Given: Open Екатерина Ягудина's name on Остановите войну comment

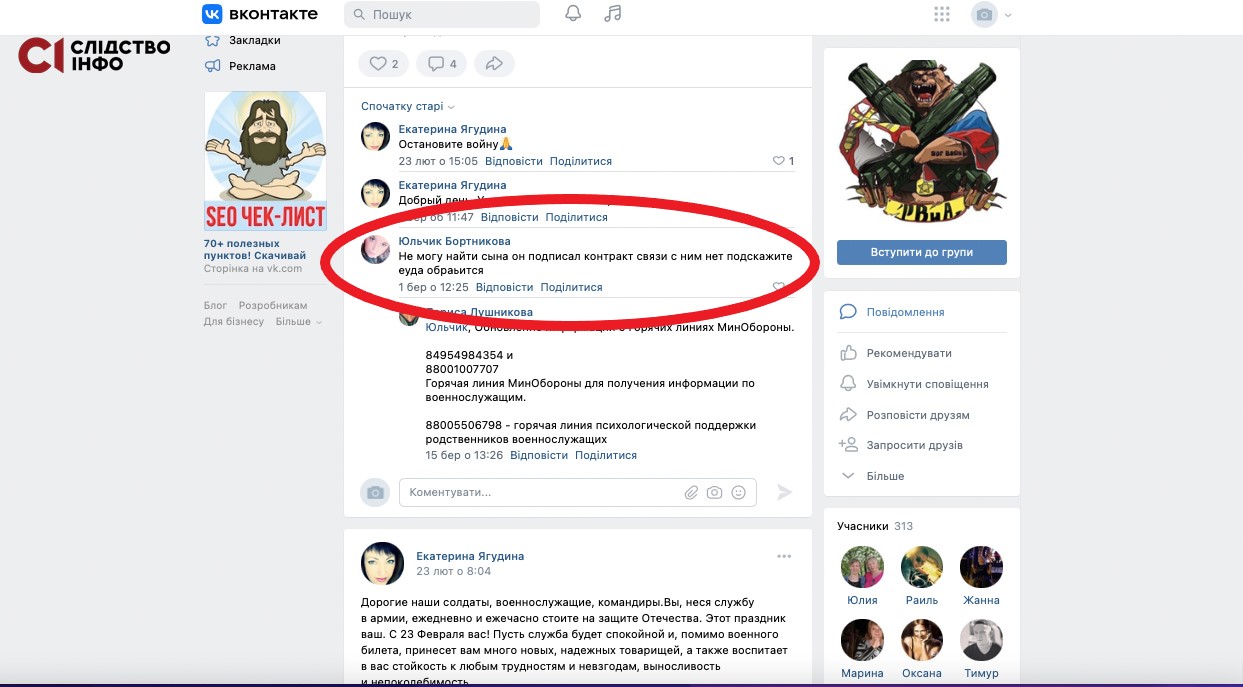Looking at the screenshot, I should 452,129.
